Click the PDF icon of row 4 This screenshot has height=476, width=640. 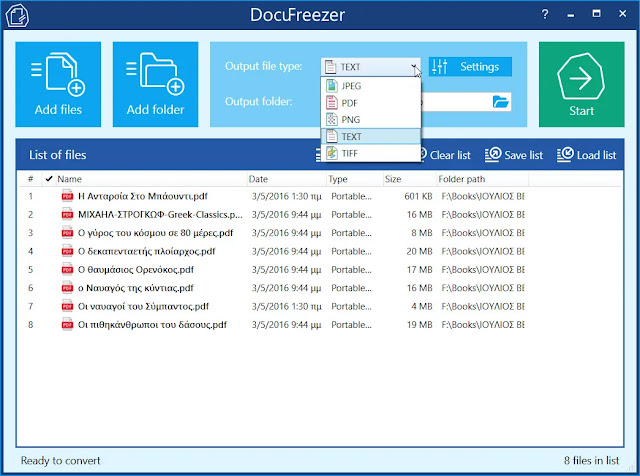(67, 251)
